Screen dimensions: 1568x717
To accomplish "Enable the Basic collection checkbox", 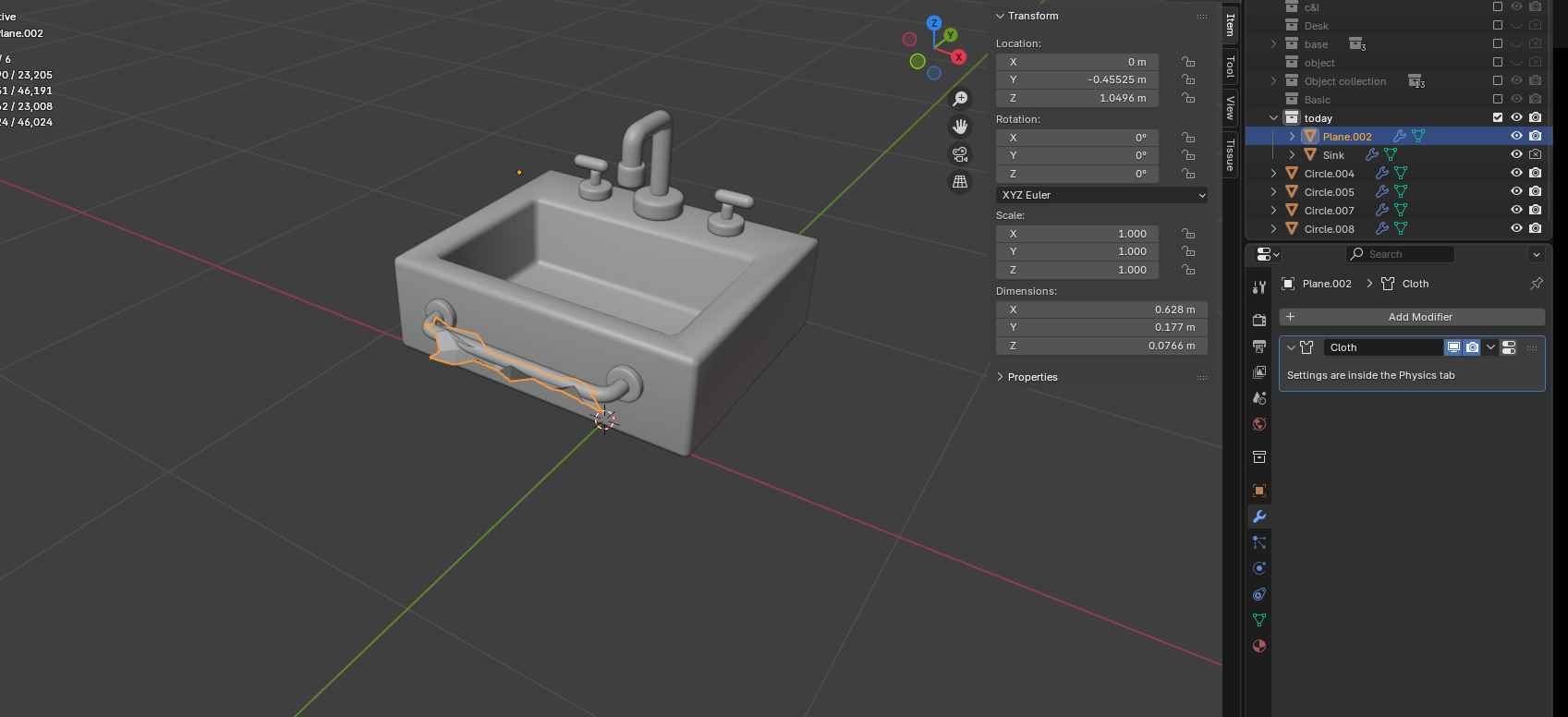I will click(x=1498, y=99).
